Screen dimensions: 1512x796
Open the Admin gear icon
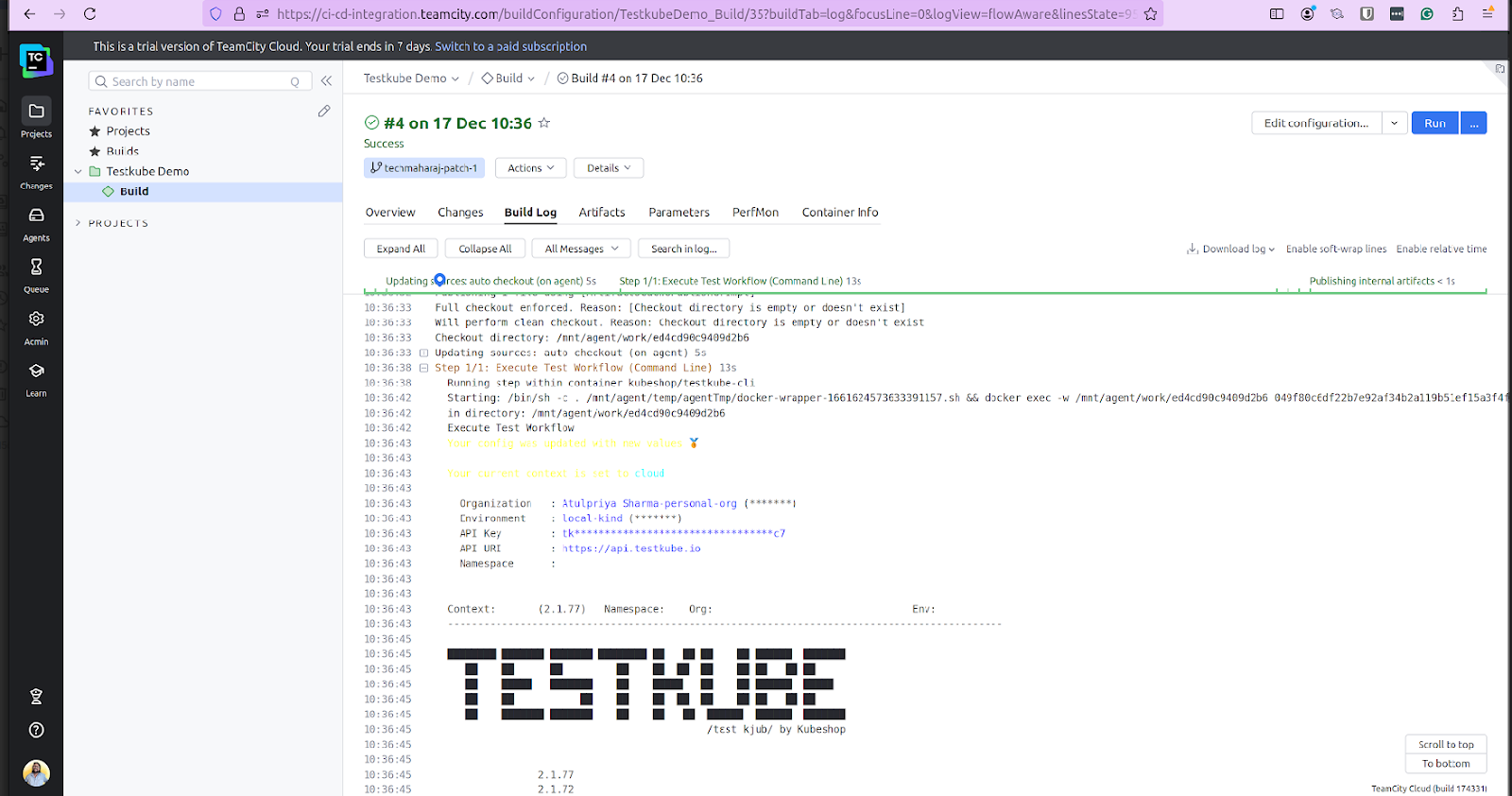36,320
